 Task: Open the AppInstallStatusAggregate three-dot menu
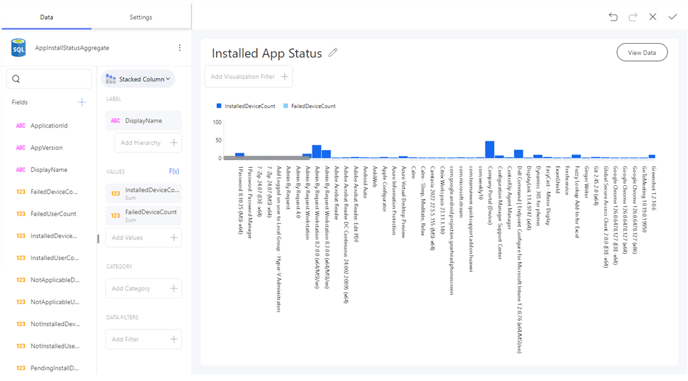tap(179, 48)
